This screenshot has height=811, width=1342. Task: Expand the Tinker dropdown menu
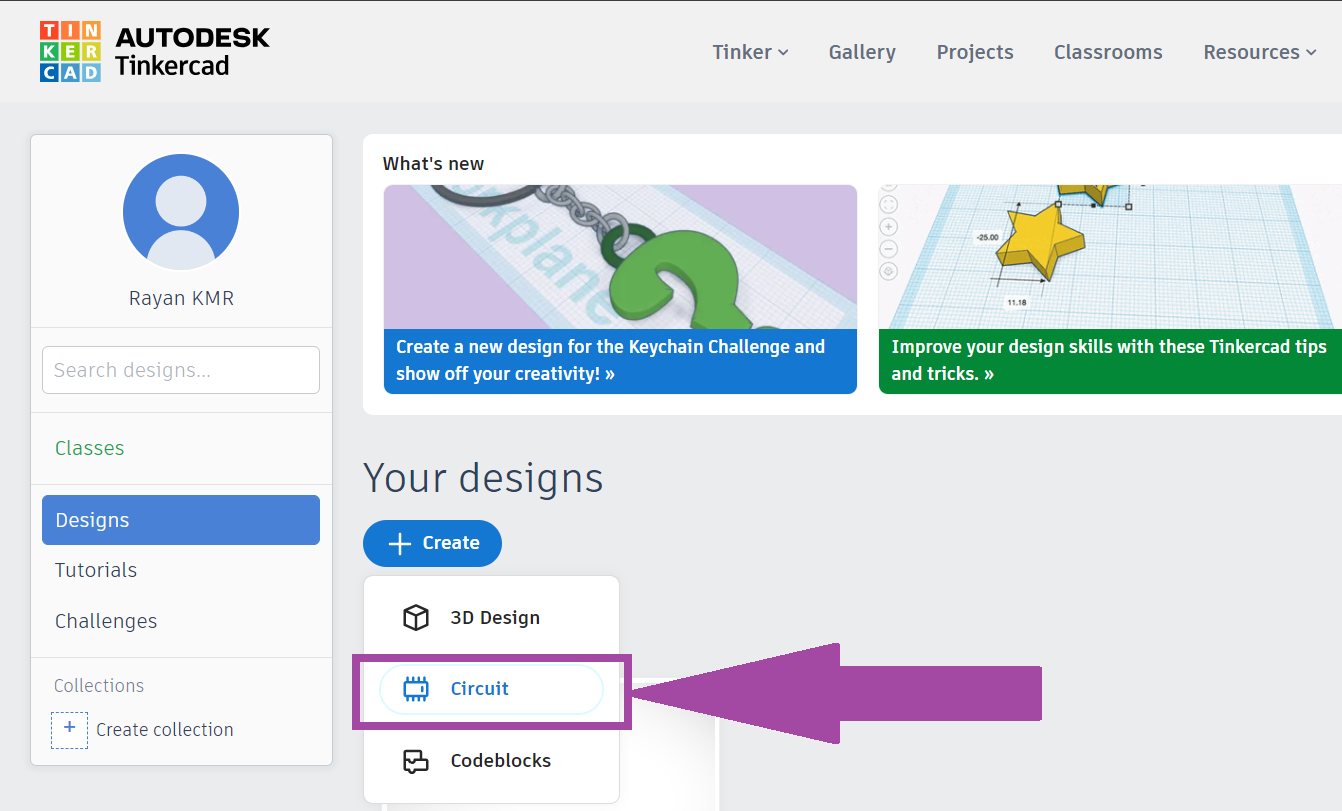(x=750, y=52)
